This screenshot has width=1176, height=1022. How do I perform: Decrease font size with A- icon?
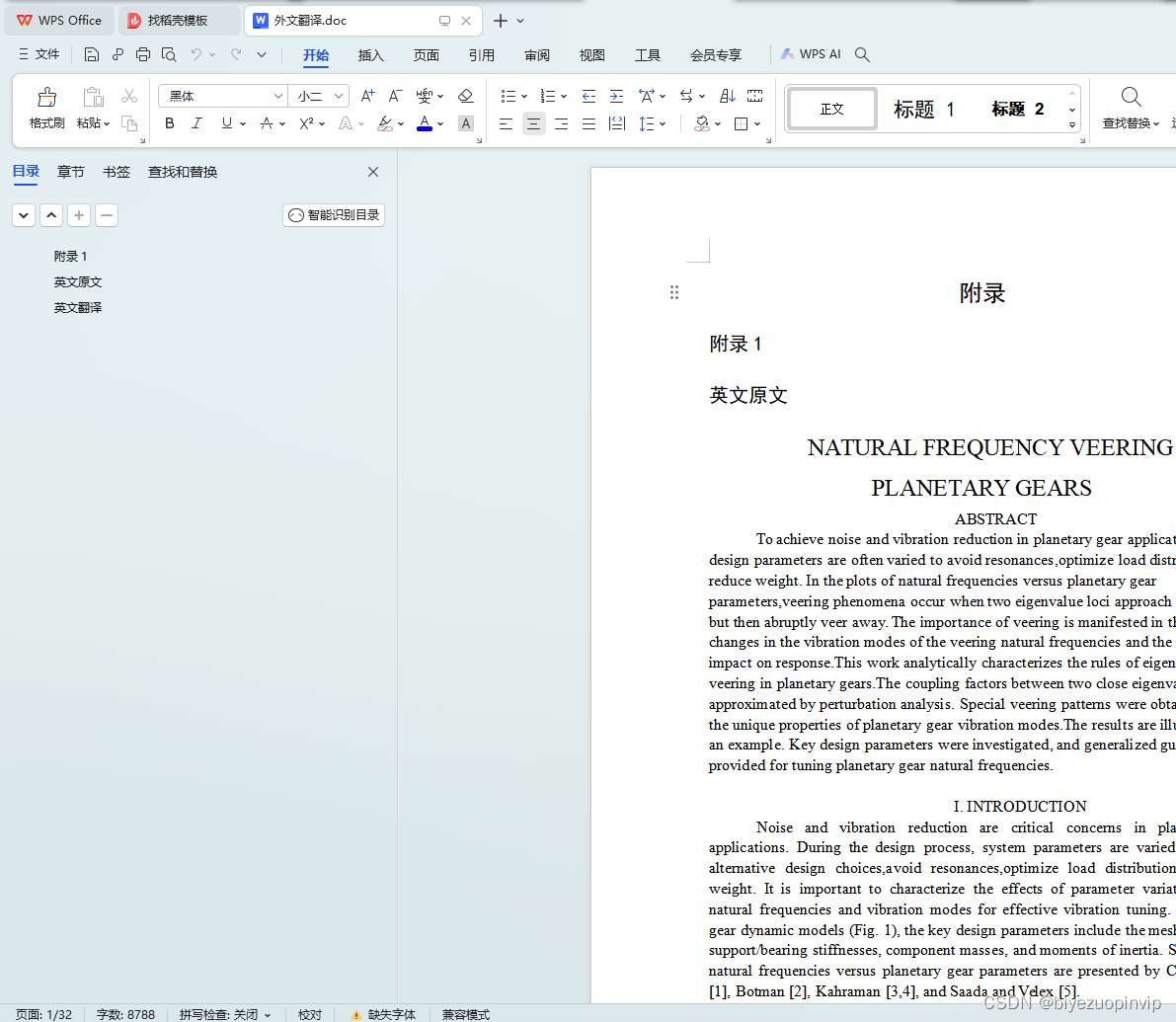395,96
